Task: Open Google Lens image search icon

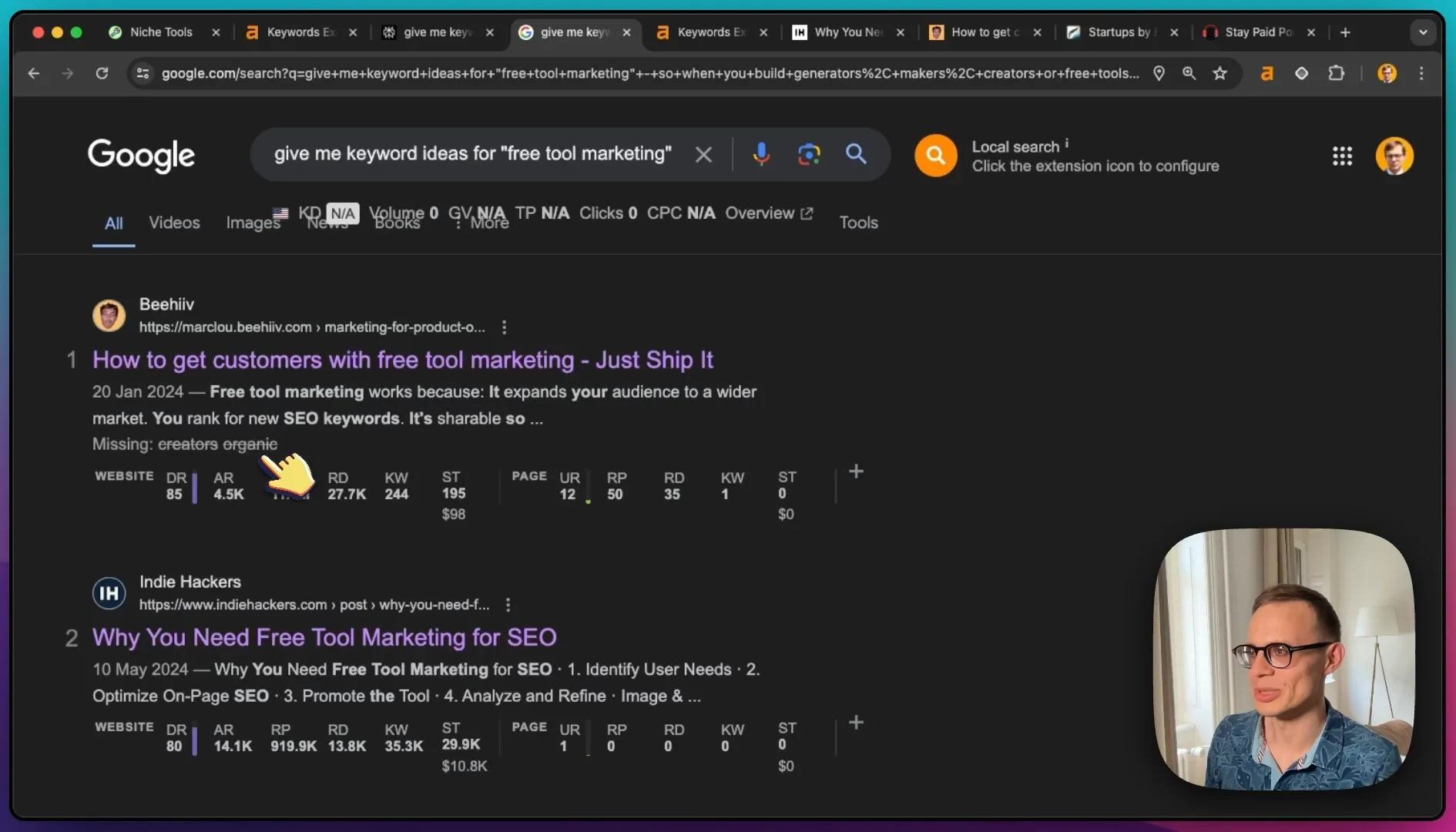Action: tap(808, 154)
